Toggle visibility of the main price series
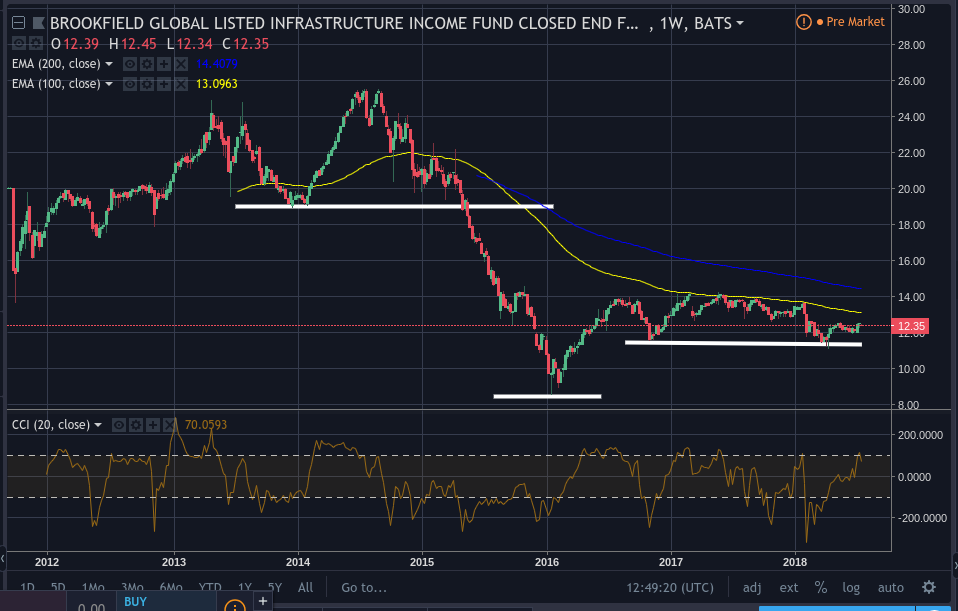Image resolution: width=958 pixels, height=611 pixels. click(19, 43)
